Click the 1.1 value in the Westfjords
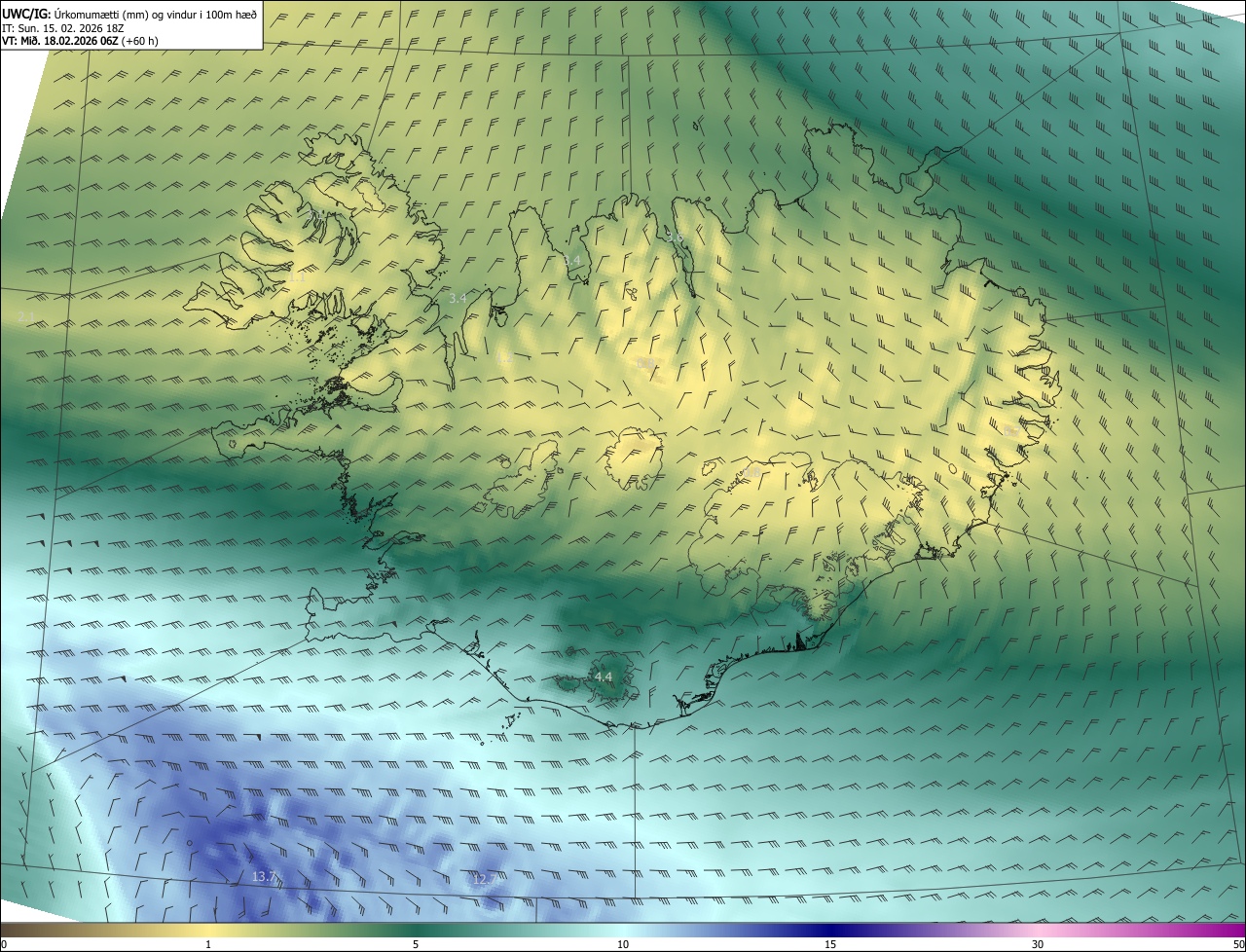 tap(297, 277)
